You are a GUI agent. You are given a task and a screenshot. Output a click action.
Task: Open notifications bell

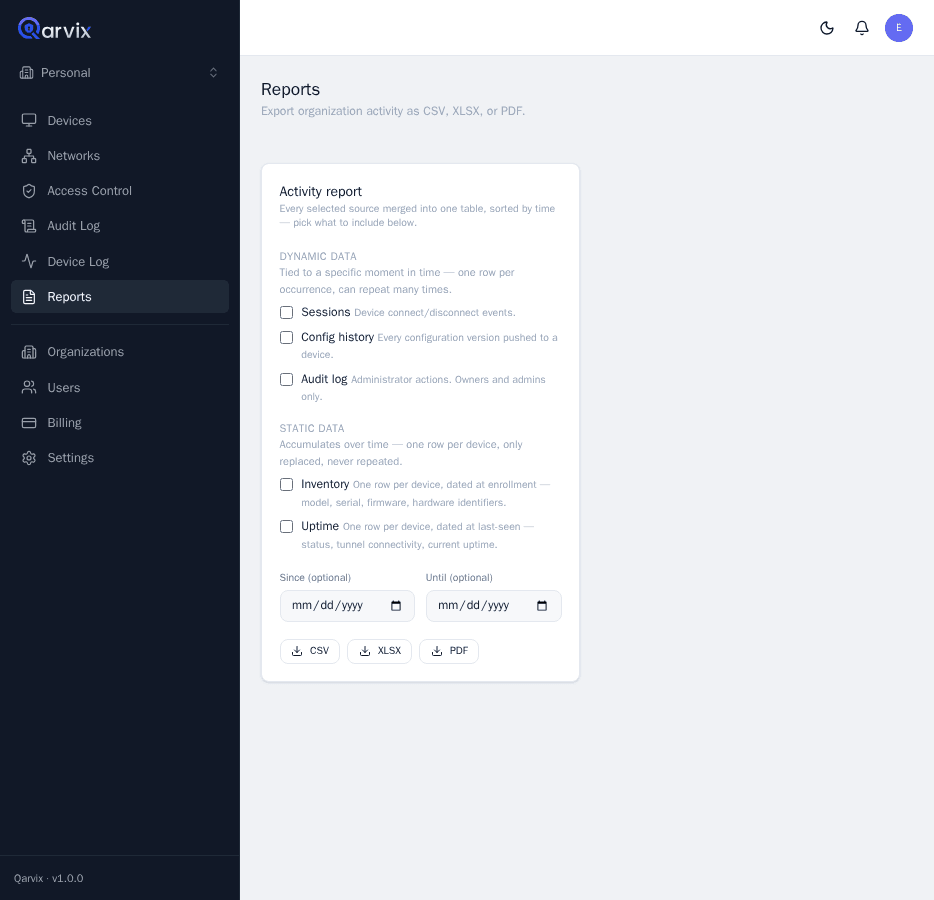tap(862, 28)
